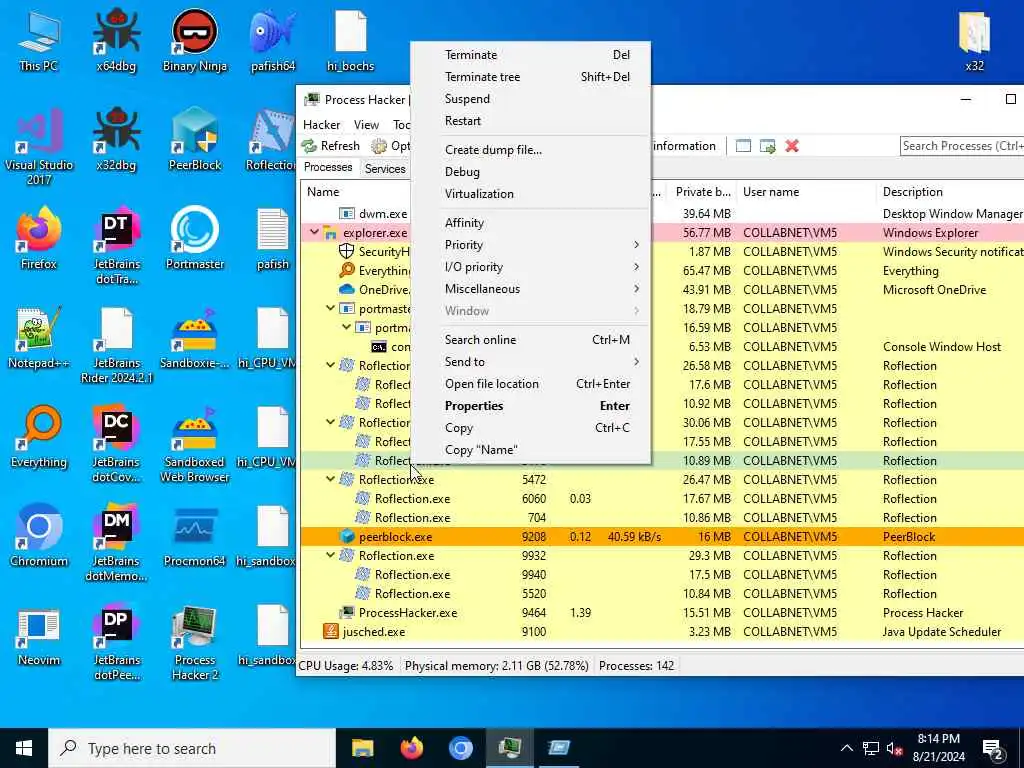1024x768 pixels.
Task: Select the peerblock.exe process row
Action: pos(662,537)
